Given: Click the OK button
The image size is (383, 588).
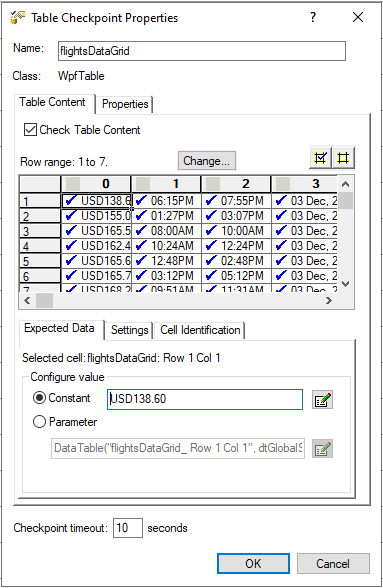Looking at the screenshot, I should [253, 564].
